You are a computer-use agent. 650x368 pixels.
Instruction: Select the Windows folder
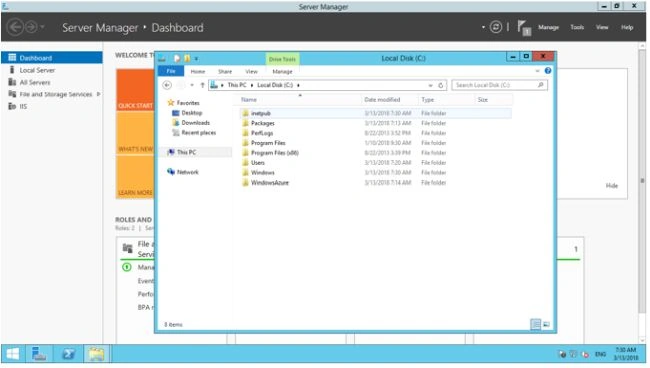(263, 173)
